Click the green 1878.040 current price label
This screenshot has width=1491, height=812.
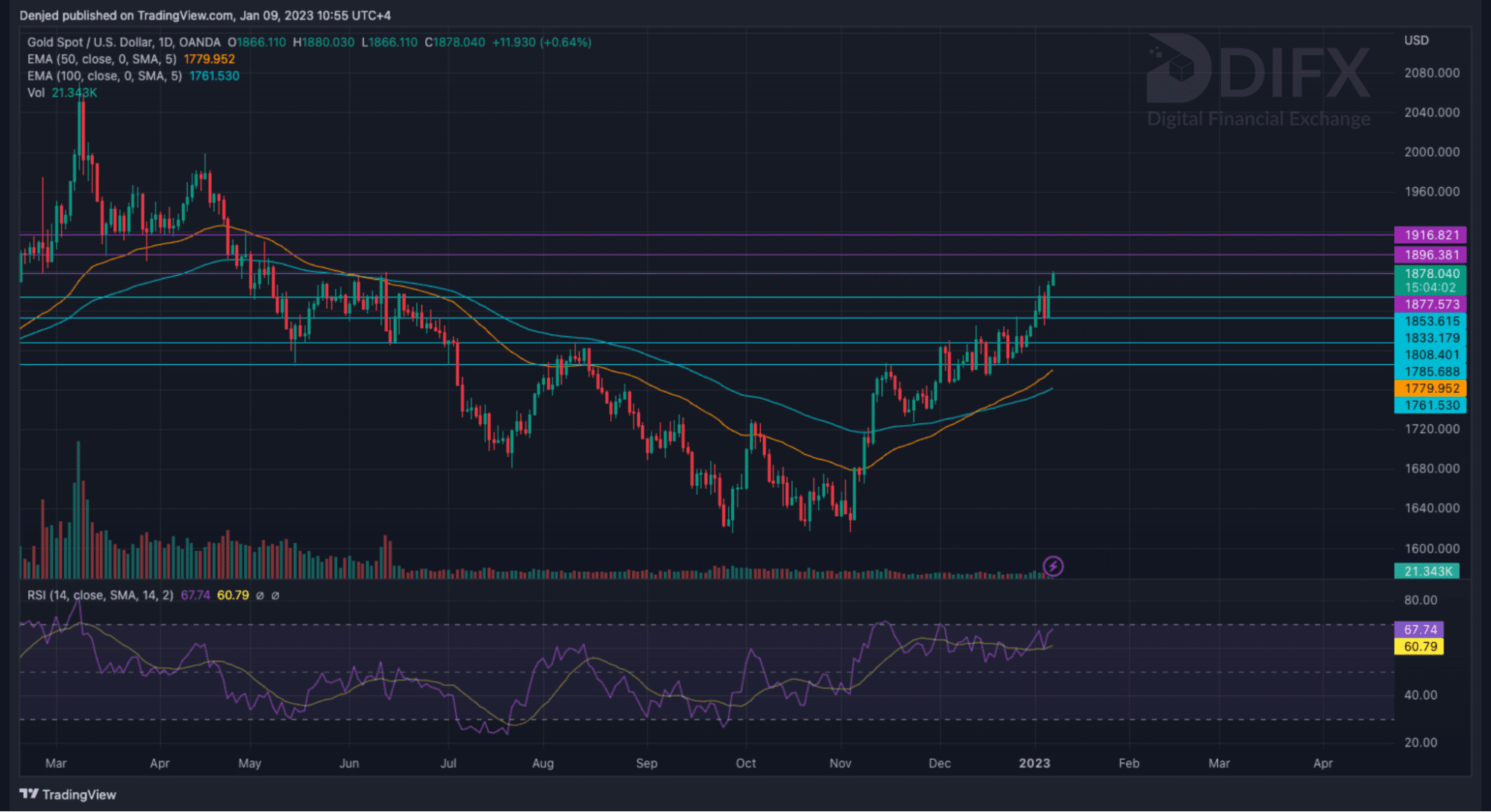(1430, 274)
